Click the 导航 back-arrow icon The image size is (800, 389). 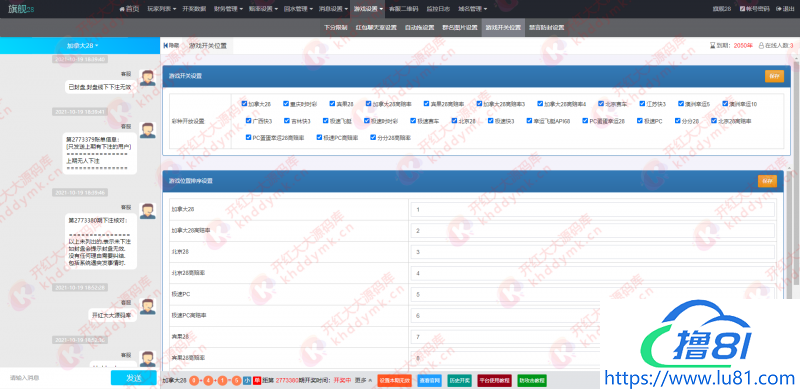pyautogui.click(x=165, y=45)
